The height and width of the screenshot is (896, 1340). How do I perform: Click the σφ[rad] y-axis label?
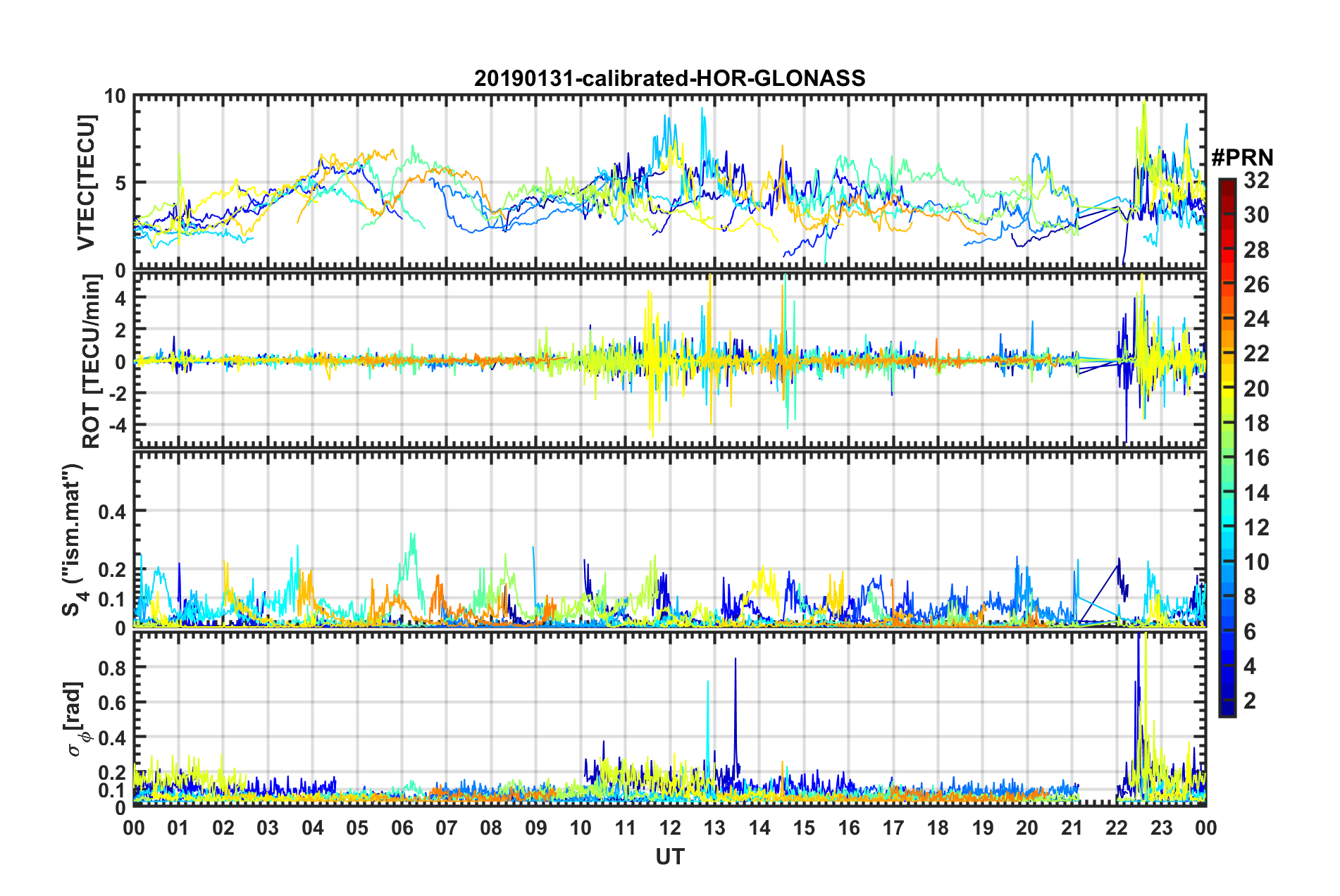click(76, 719)
